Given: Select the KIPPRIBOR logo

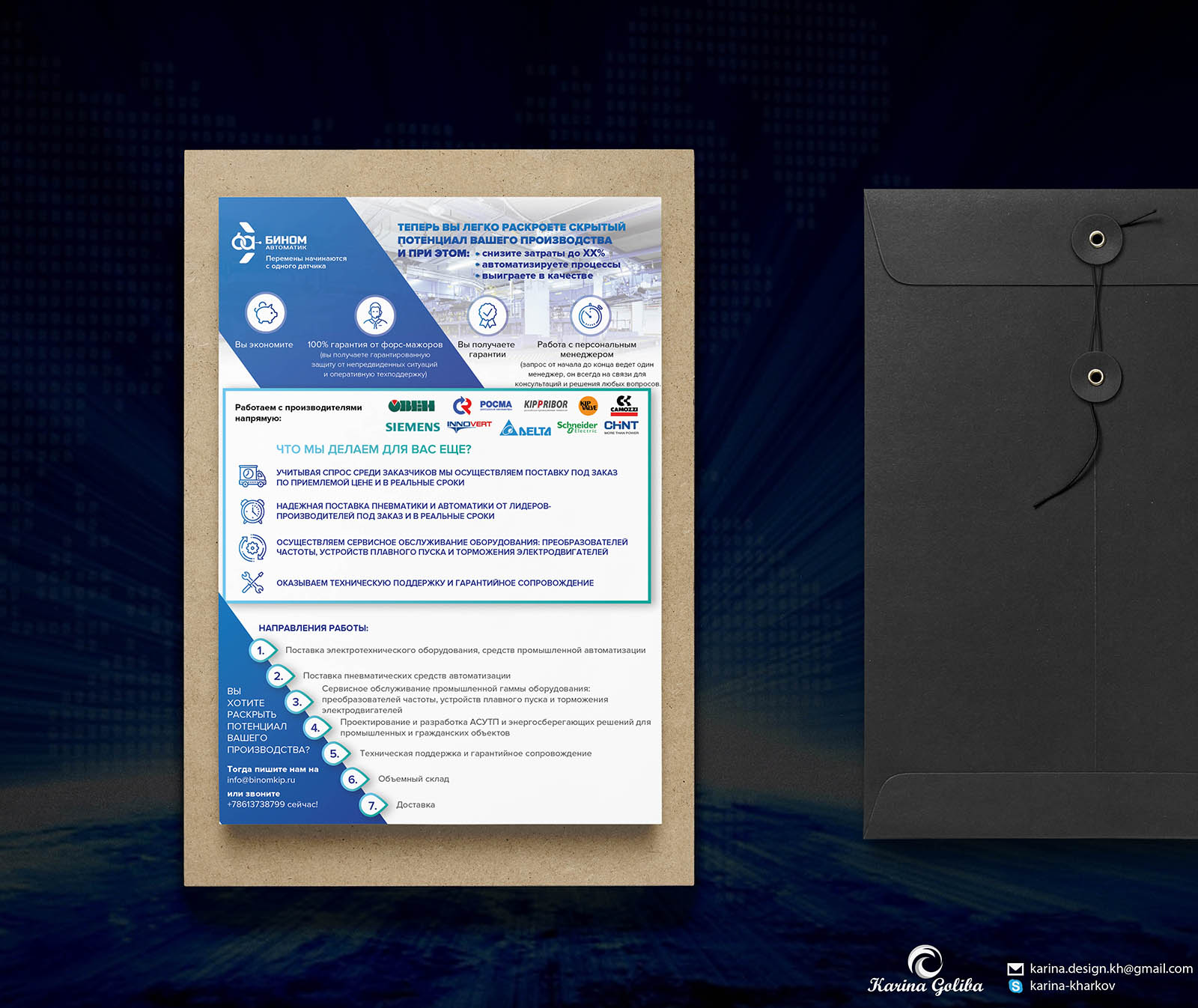Looking at the screenshot, I should coord(546,405).
